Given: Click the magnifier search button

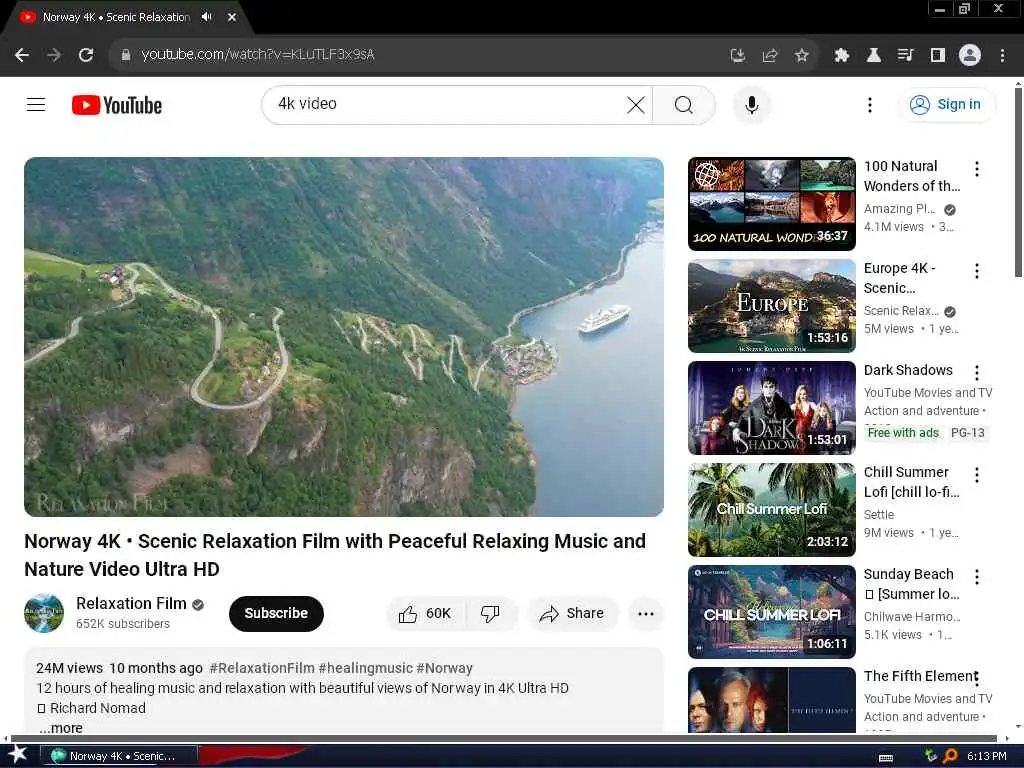Looking at the screenshot, I should (x=684, y=104).
